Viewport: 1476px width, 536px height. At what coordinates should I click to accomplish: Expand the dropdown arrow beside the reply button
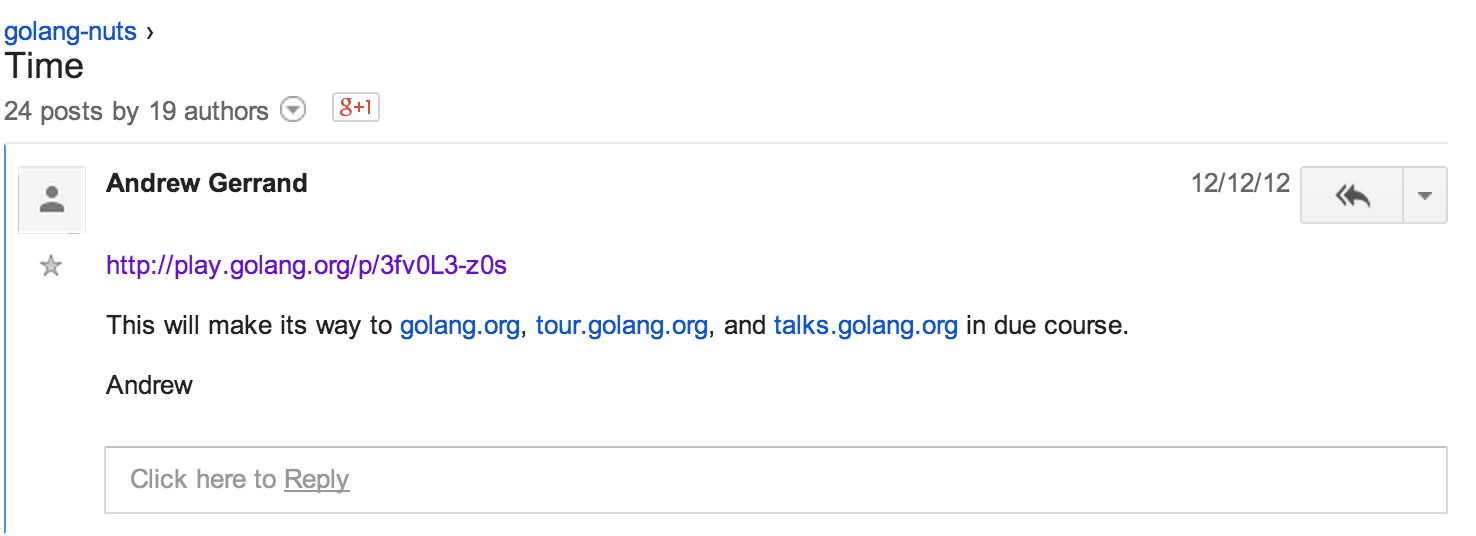click(x=1425, y=195)
